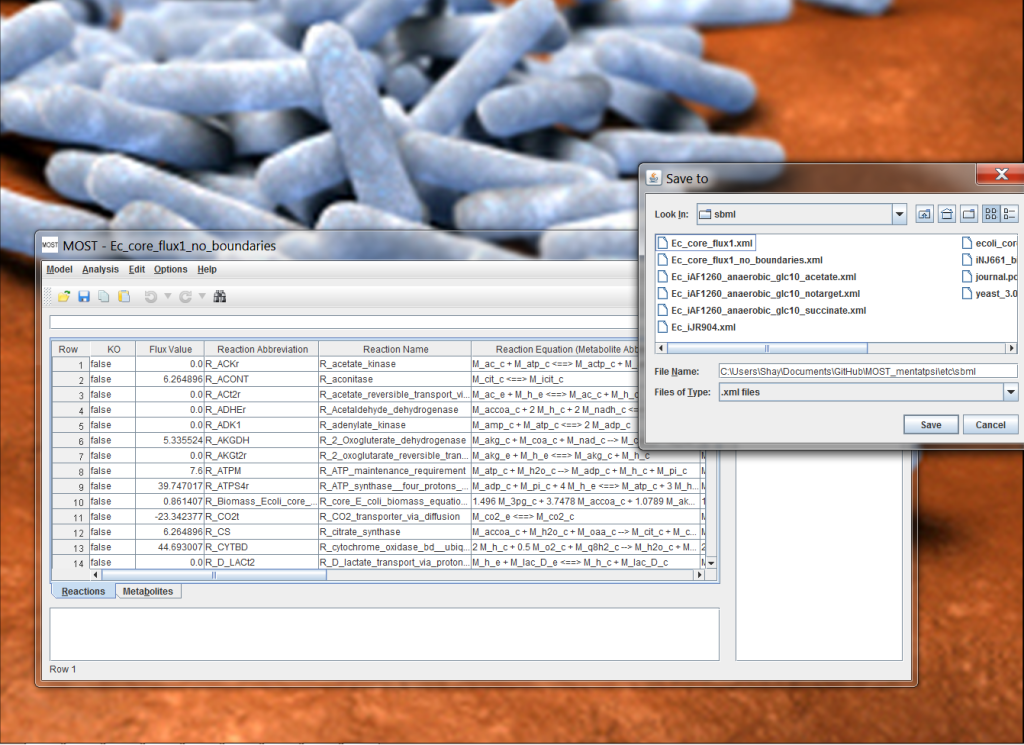Open the Files of Type dropdown
The width and height of the screenshot is (1024, 745).
pos(1009,392)
